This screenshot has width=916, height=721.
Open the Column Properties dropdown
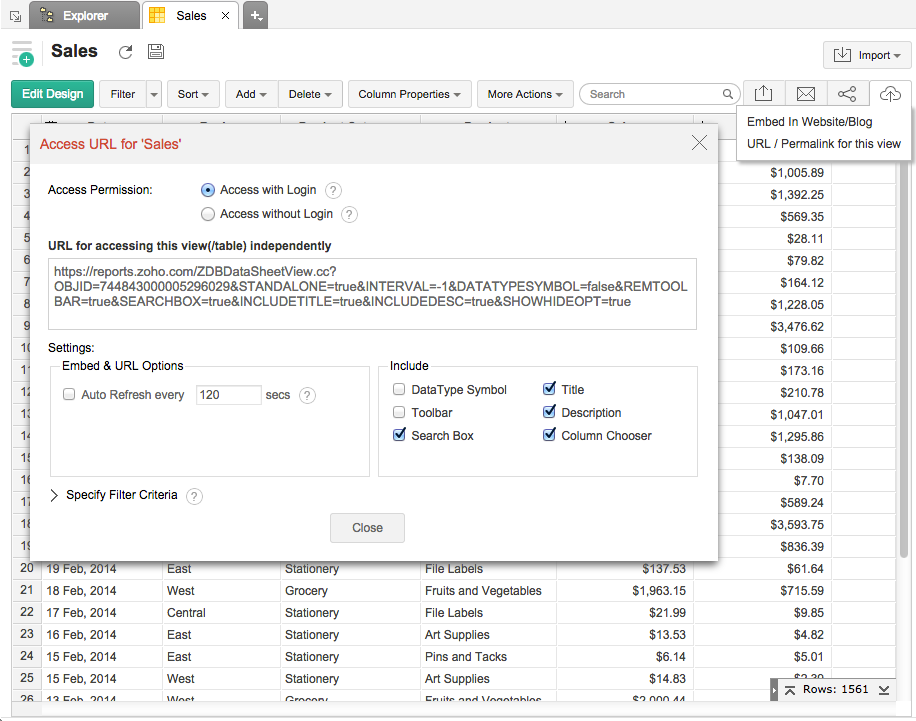(x=409, y=94)
